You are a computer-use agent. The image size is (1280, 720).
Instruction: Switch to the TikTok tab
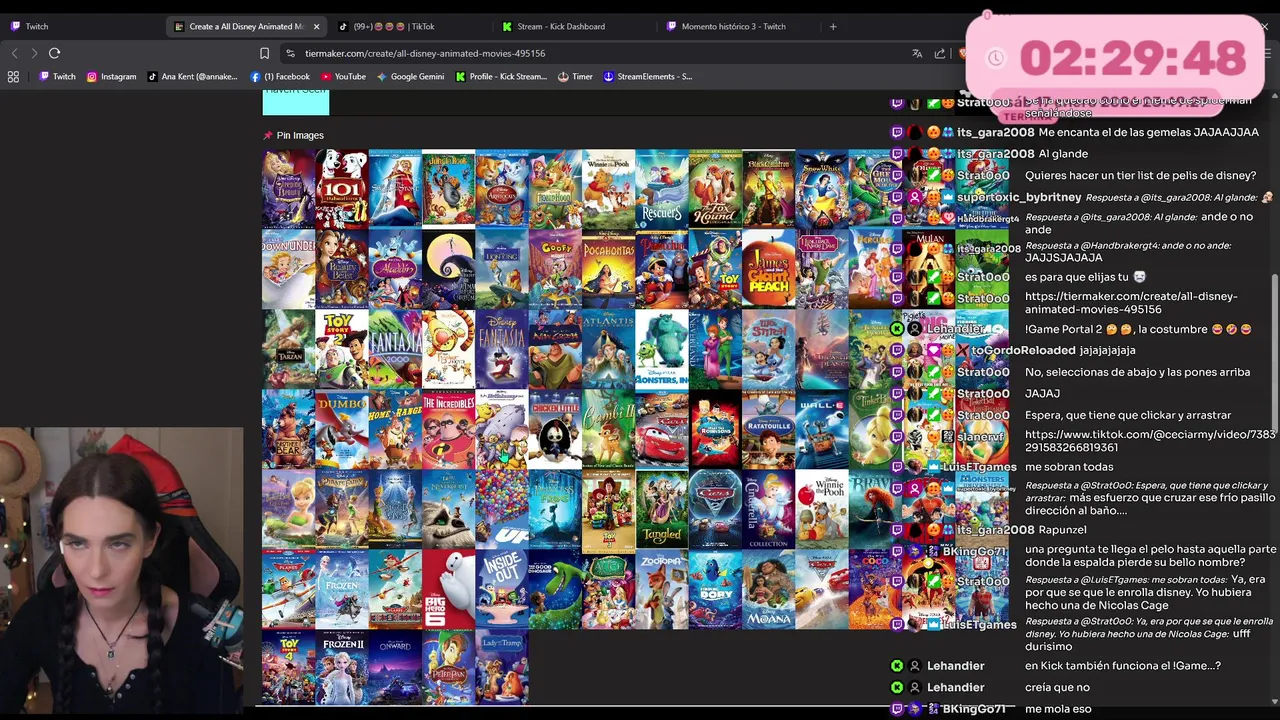pyautogui.click(x=410, y=26)
